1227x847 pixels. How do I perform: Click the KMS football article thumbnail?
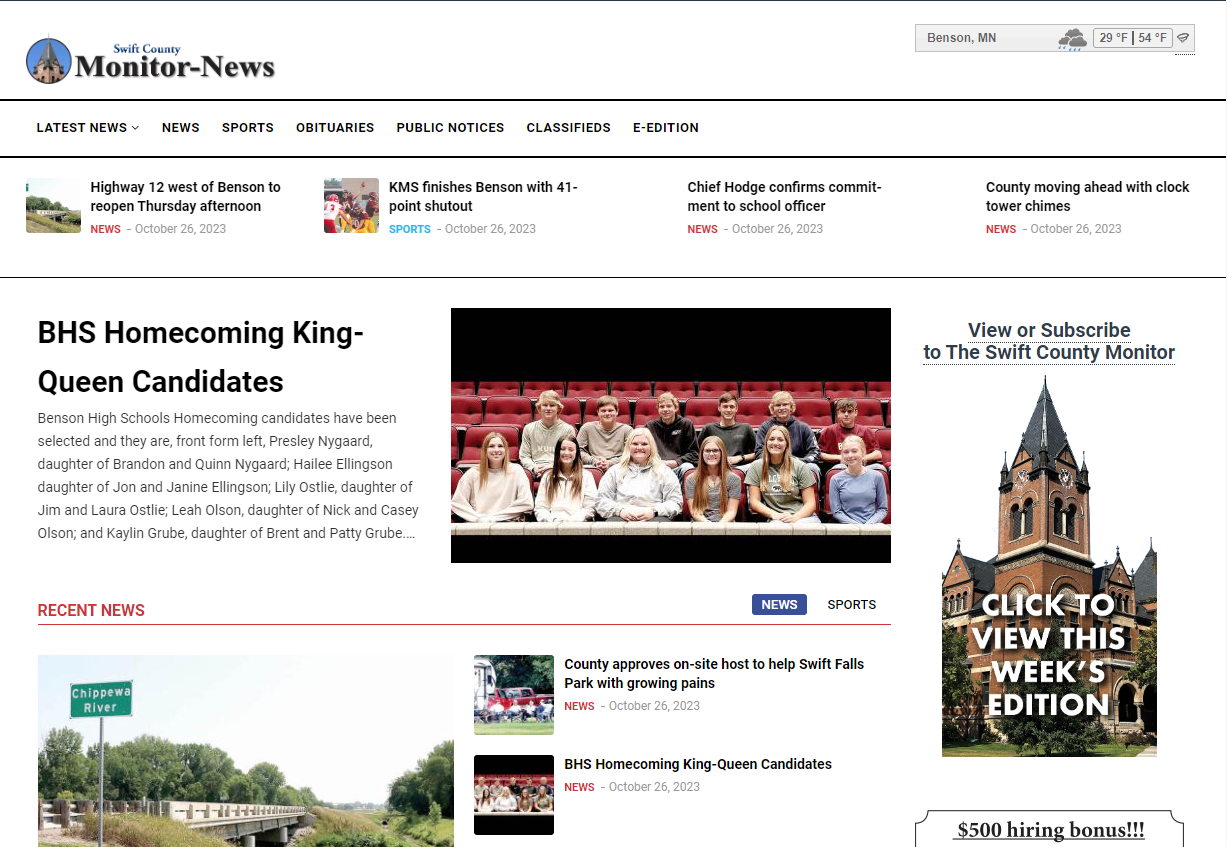pos(351,206)
